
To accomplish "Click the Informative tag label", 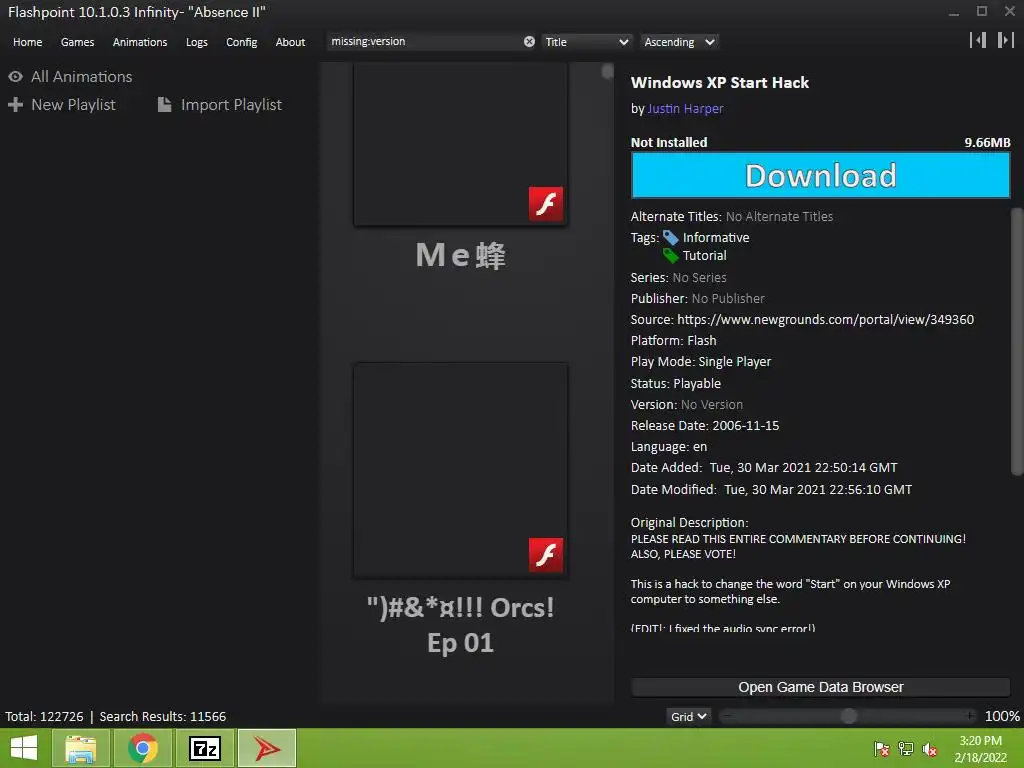I will (716, 238).
